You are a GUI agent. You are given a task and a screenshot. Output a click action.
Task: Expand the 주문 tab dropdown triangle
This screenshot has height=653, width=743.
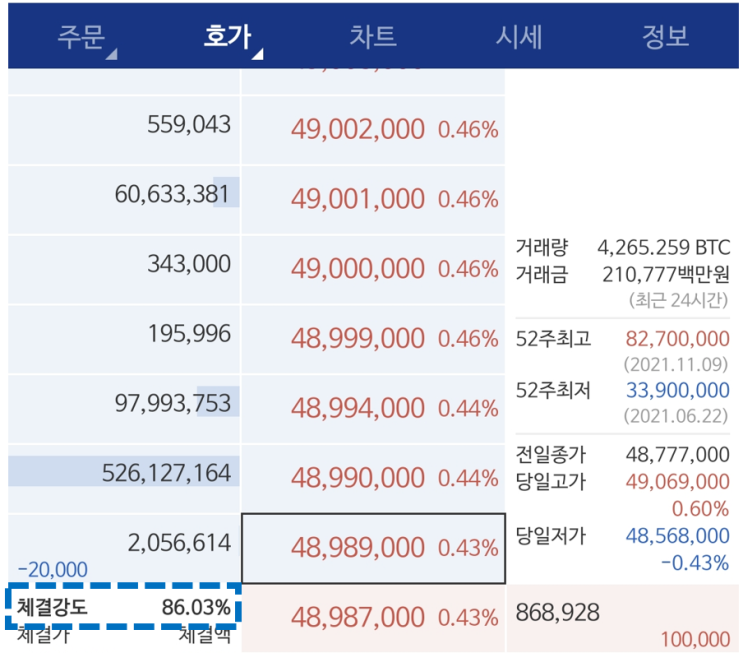pyautogui.click(x=111, y=54)
